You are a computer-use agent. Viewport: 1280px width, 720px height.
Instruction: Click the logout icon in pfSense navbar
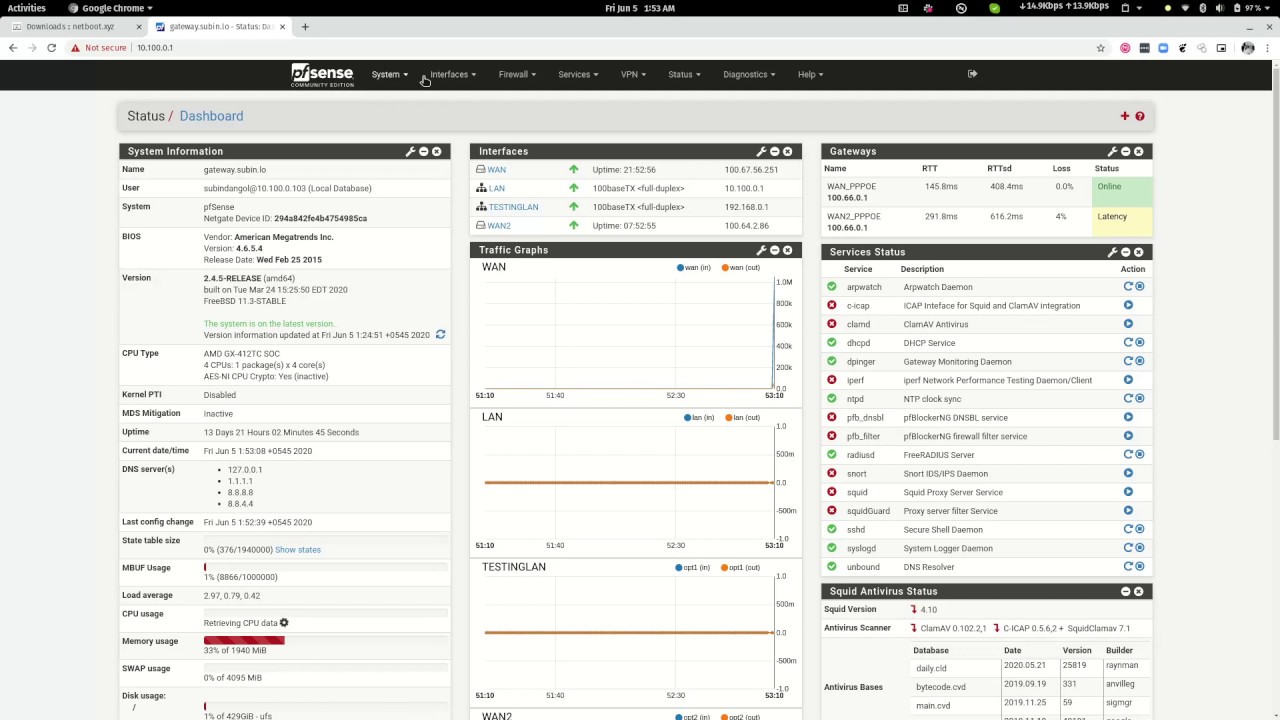click(972, 74)
